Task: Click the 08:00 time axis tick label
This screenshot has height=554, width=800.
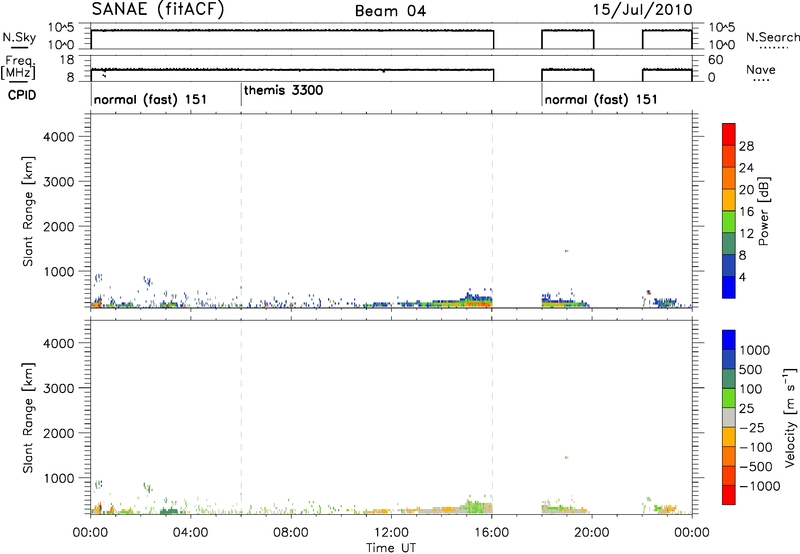Action: [x=290, y=533]
